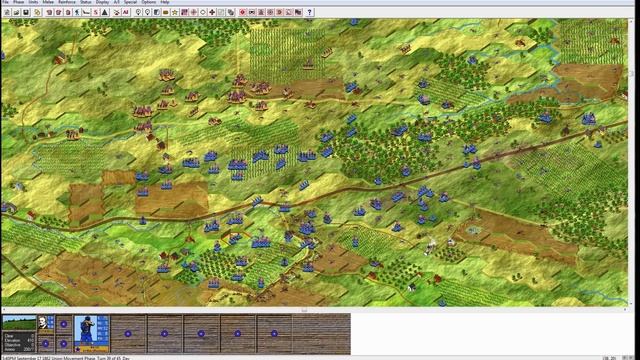640x360 pixels.
Task: Click the open file folder toolbar icon
Action: (16, 12)
